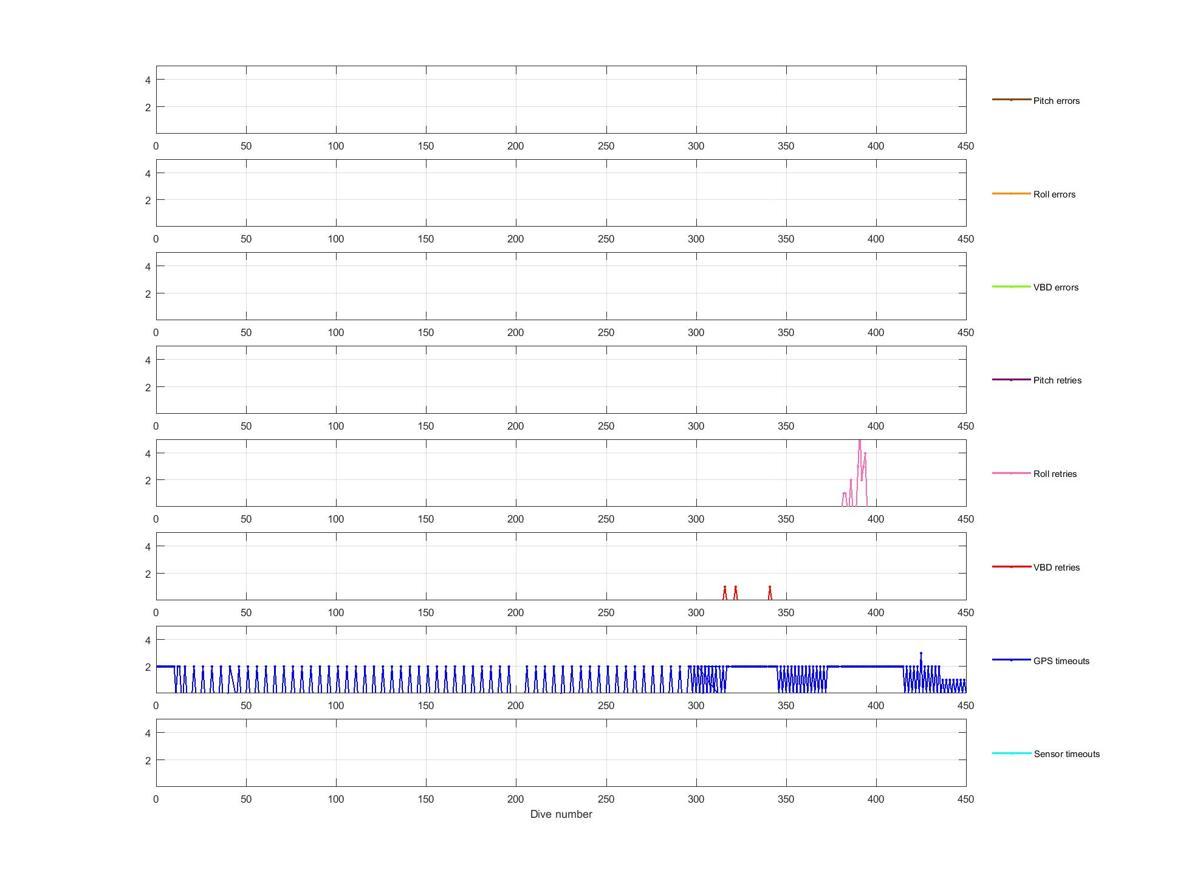Click the blue GPS timeouts legend line
The image size is (1200, 885).
(x=1011, y=659)
